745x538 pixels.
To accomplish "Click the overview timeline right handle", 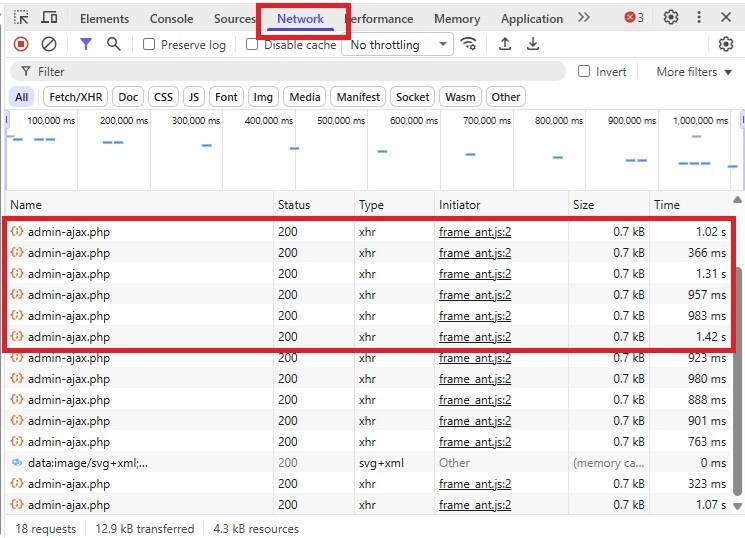I will (x=743, y=119).
